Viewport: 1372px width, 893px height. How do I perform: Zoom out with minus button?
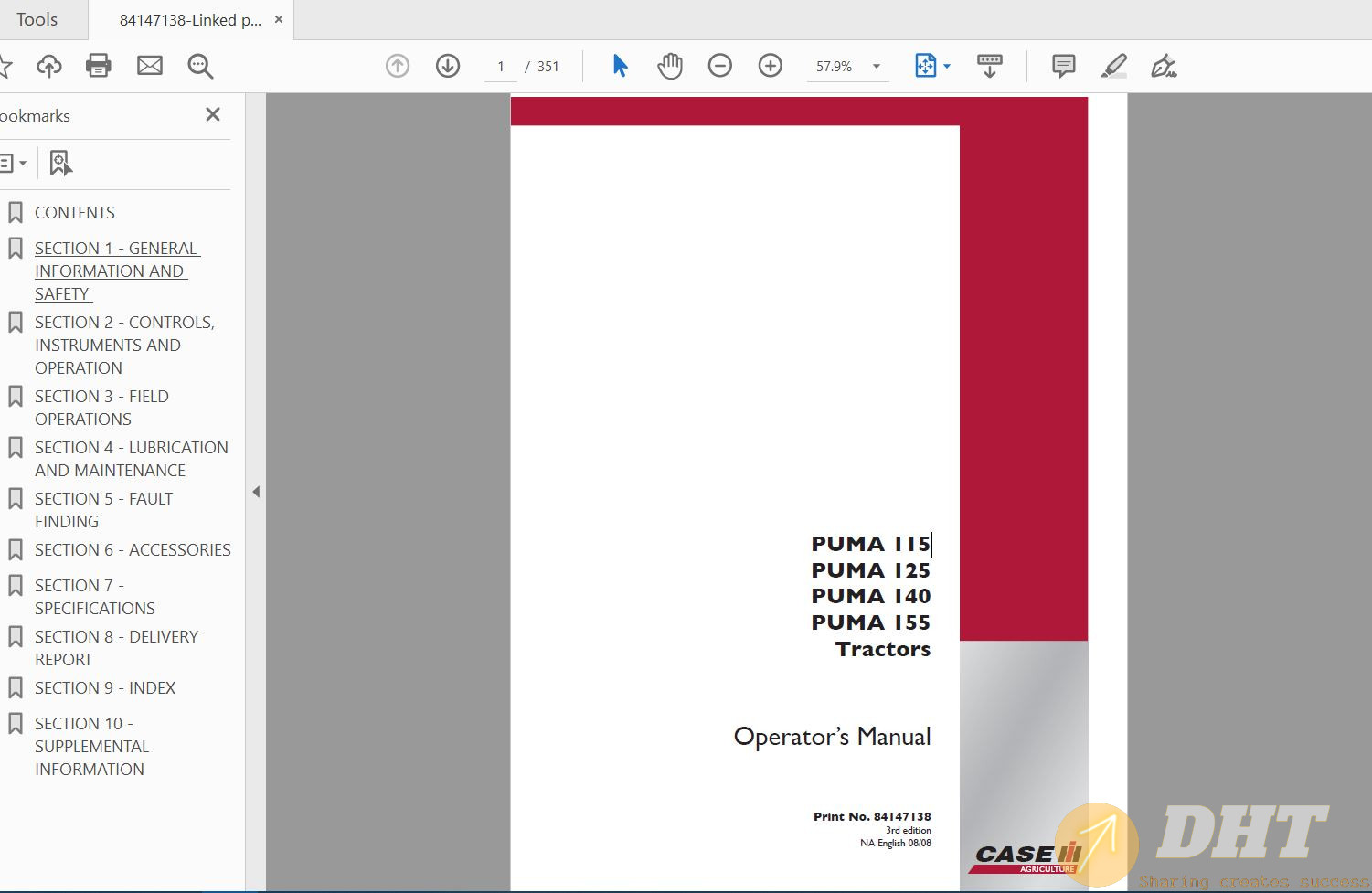point(720,66)
